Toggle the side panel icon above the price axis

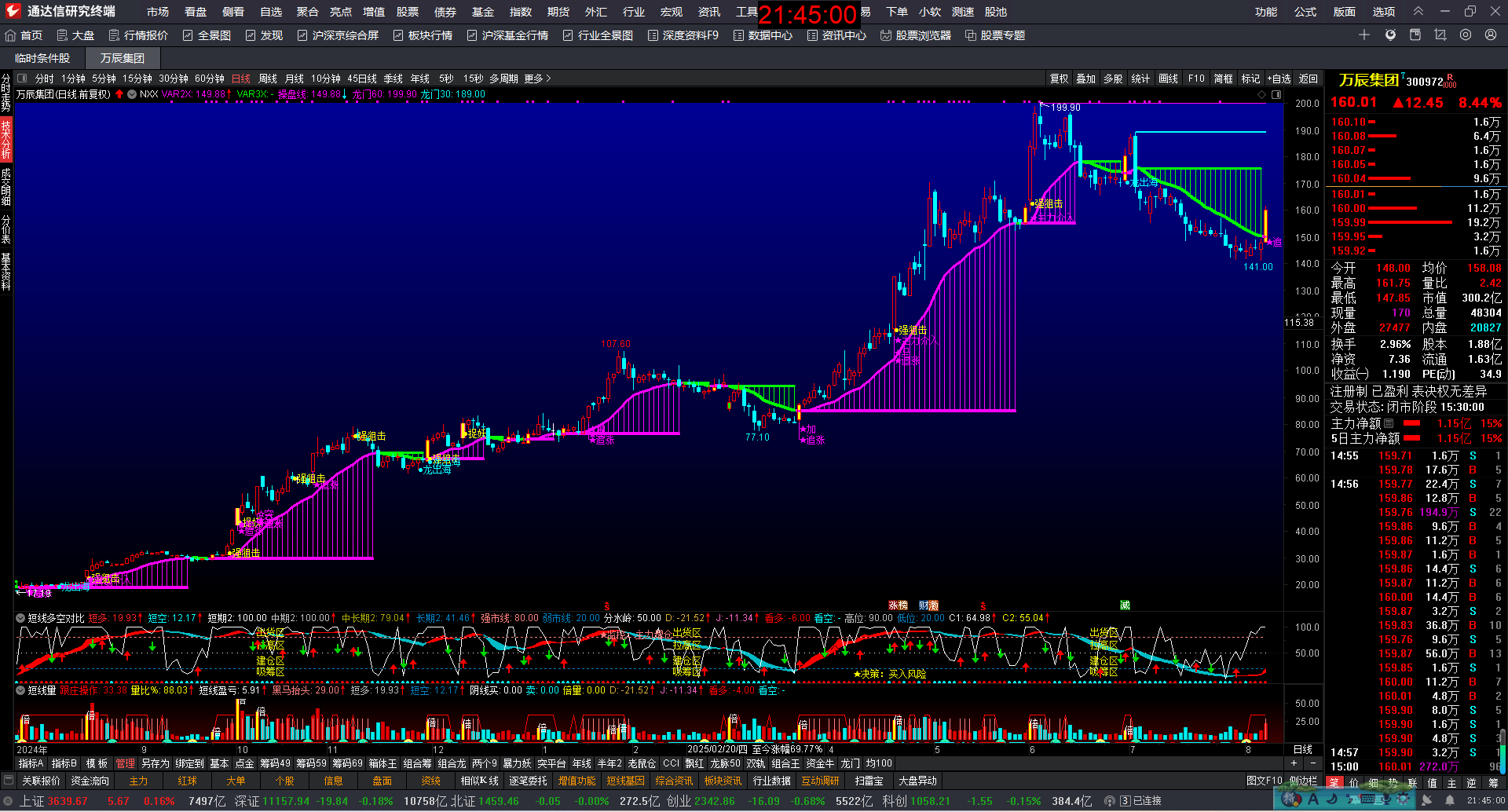[1276, 94]
